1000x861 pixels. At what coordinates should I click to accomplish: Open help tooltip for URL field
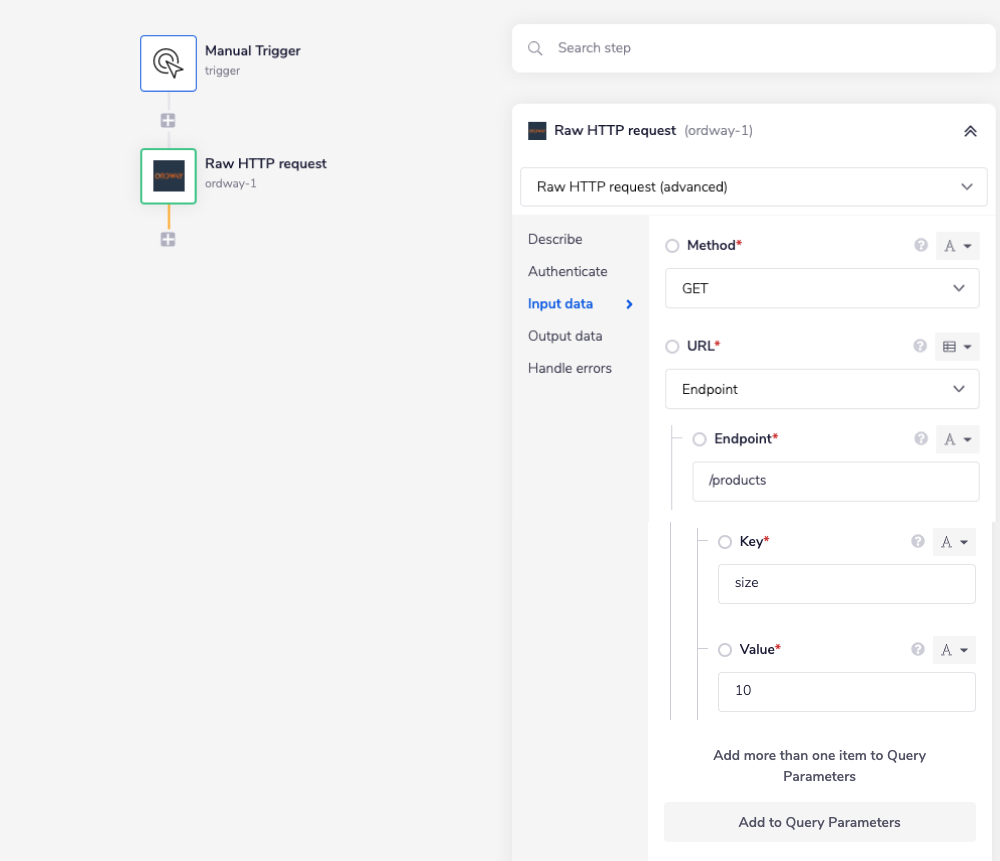920,346
